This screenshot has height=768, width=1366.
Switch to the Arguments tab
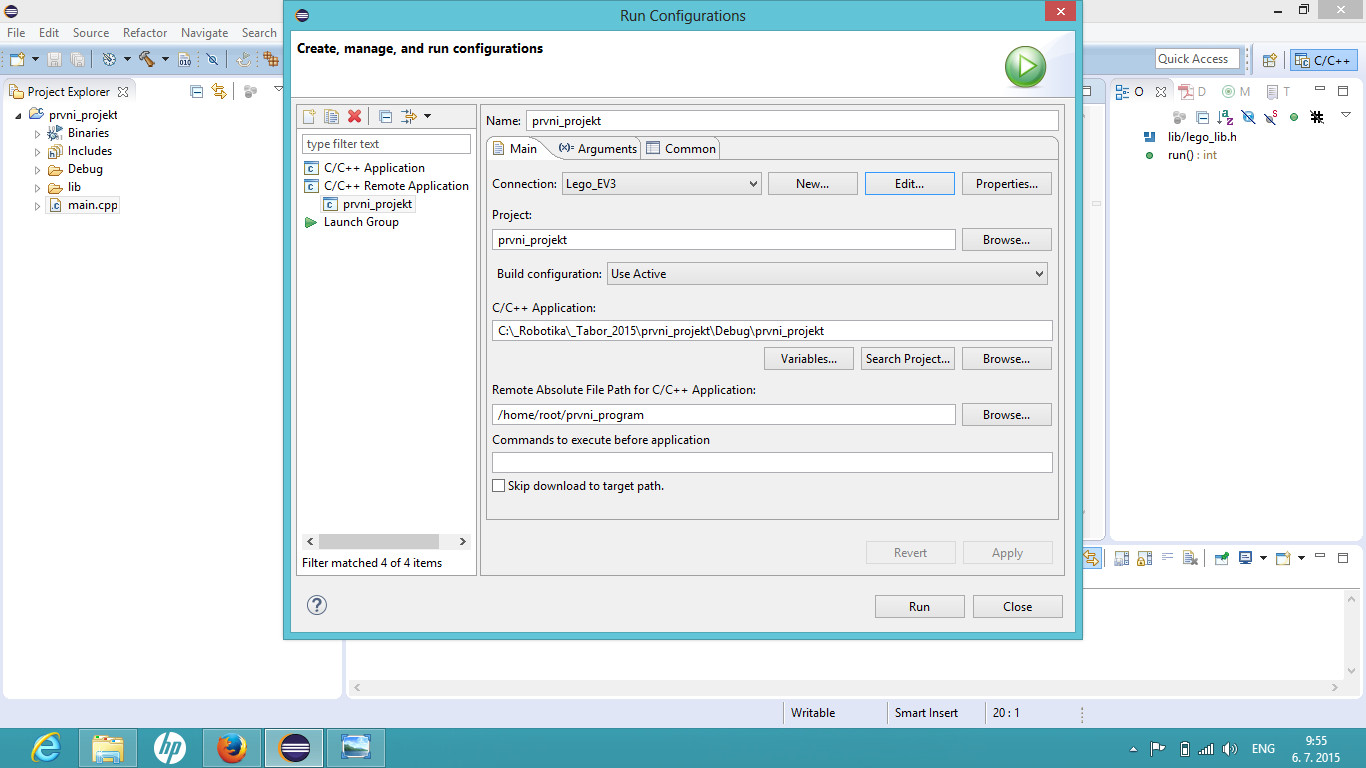598,148
